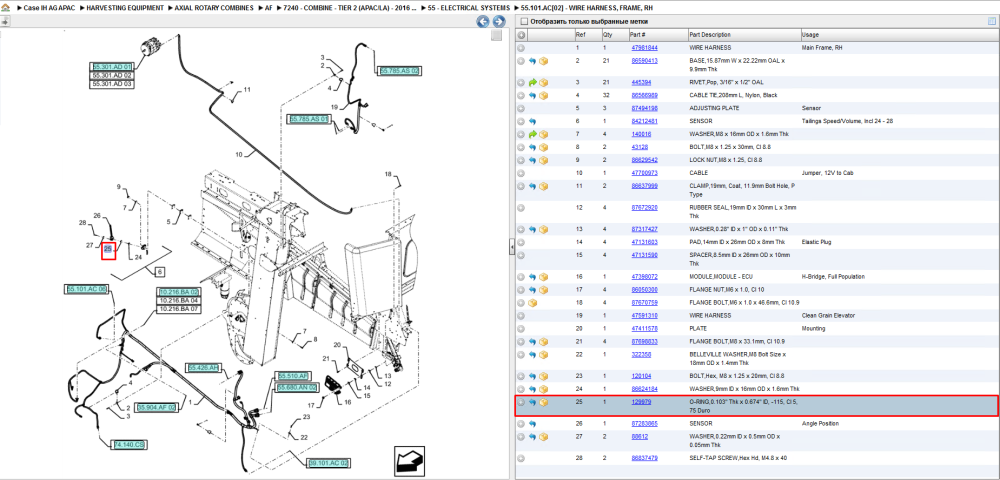This screenshot has height=480, width=1000.
Task: Open 'AXIAL ROTARY COMBINES' breadcrumb
Action: click(214, 8)
